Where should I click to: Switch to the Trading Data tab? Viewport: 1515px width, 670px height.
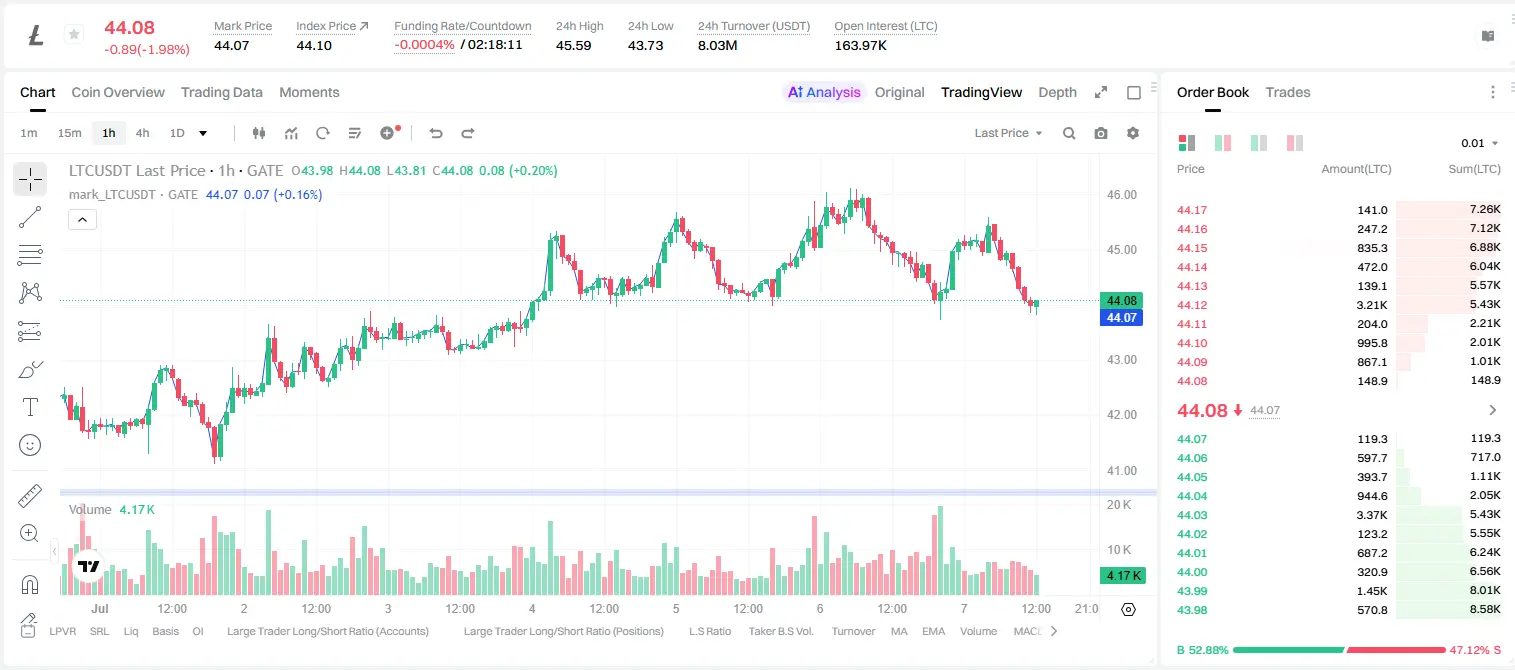[222, 92]
